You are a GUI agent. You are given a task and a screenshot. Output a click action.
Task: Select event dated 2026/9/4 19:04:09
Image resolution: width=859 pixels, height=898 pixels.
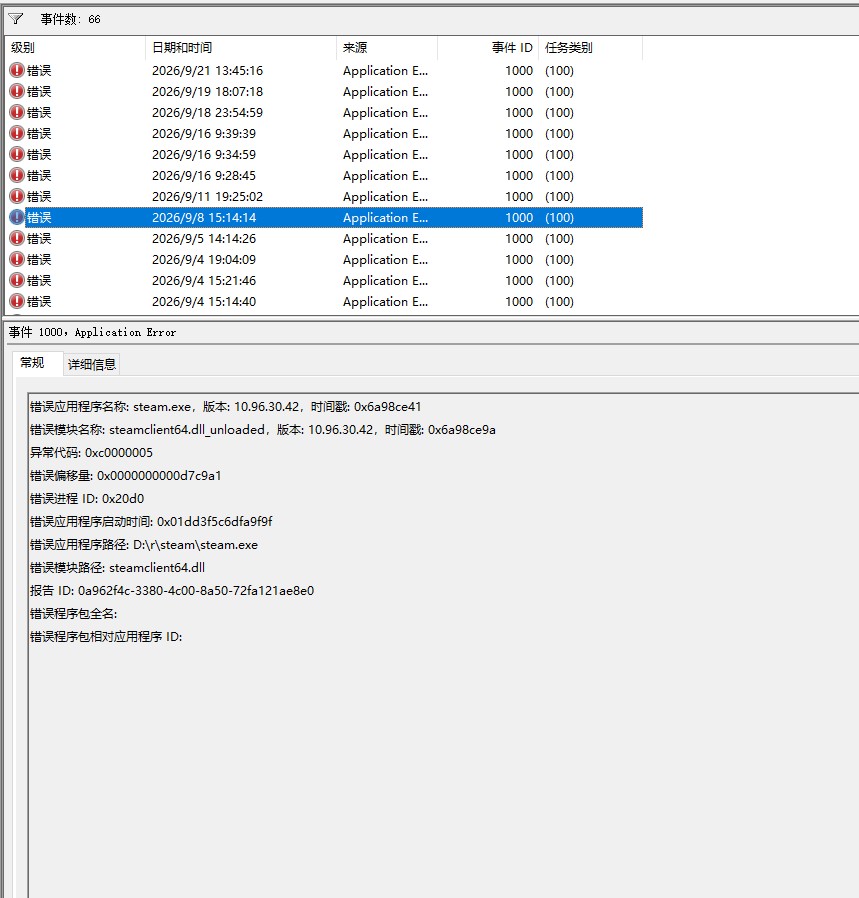pyautogui.click(x=324, y=259)
